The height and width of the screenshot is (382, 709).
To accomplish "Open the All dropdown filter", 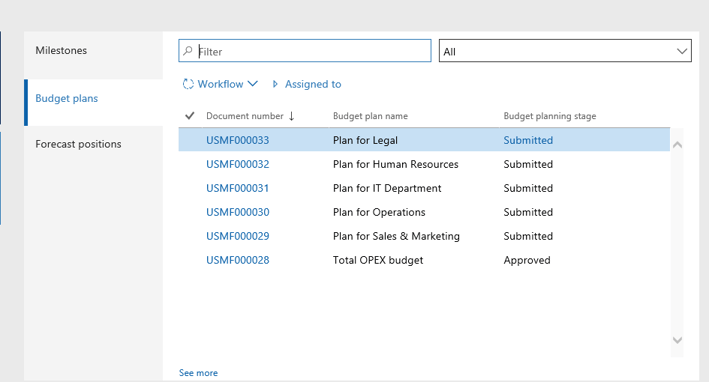I will point(565,51).
